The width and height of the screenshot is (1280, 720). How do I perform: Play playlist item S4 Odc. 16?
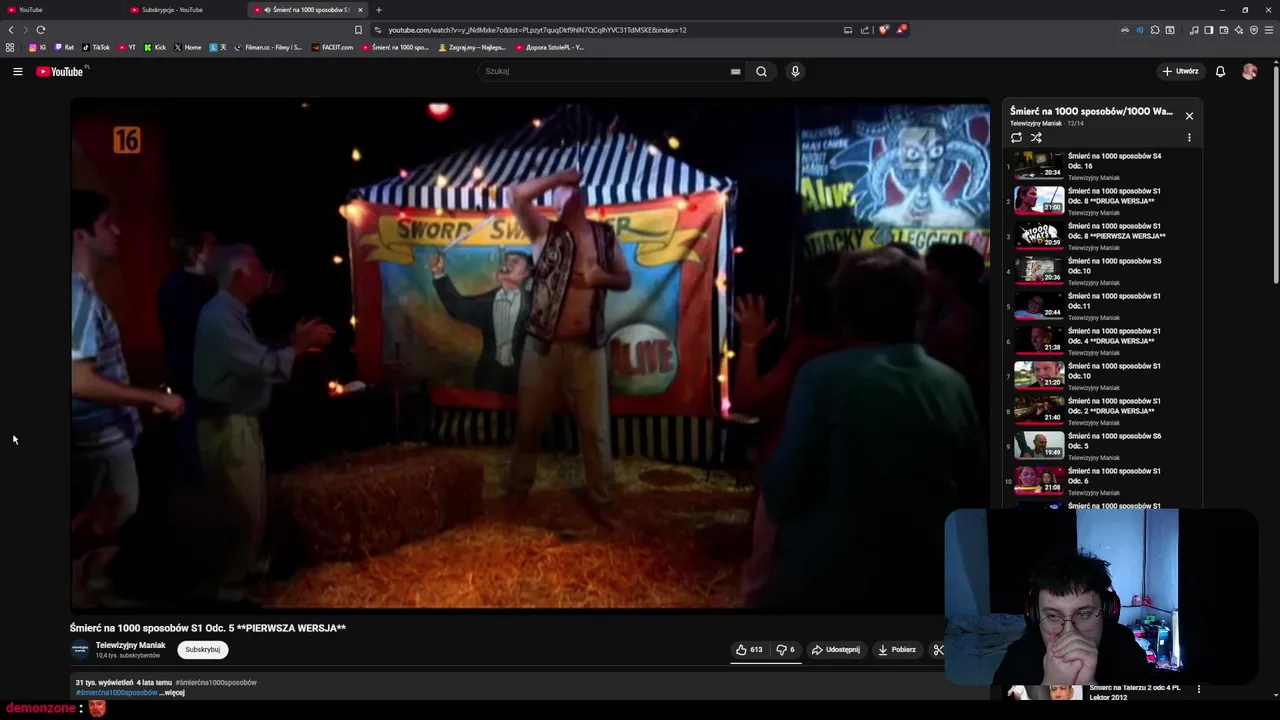coord(1103,165)
